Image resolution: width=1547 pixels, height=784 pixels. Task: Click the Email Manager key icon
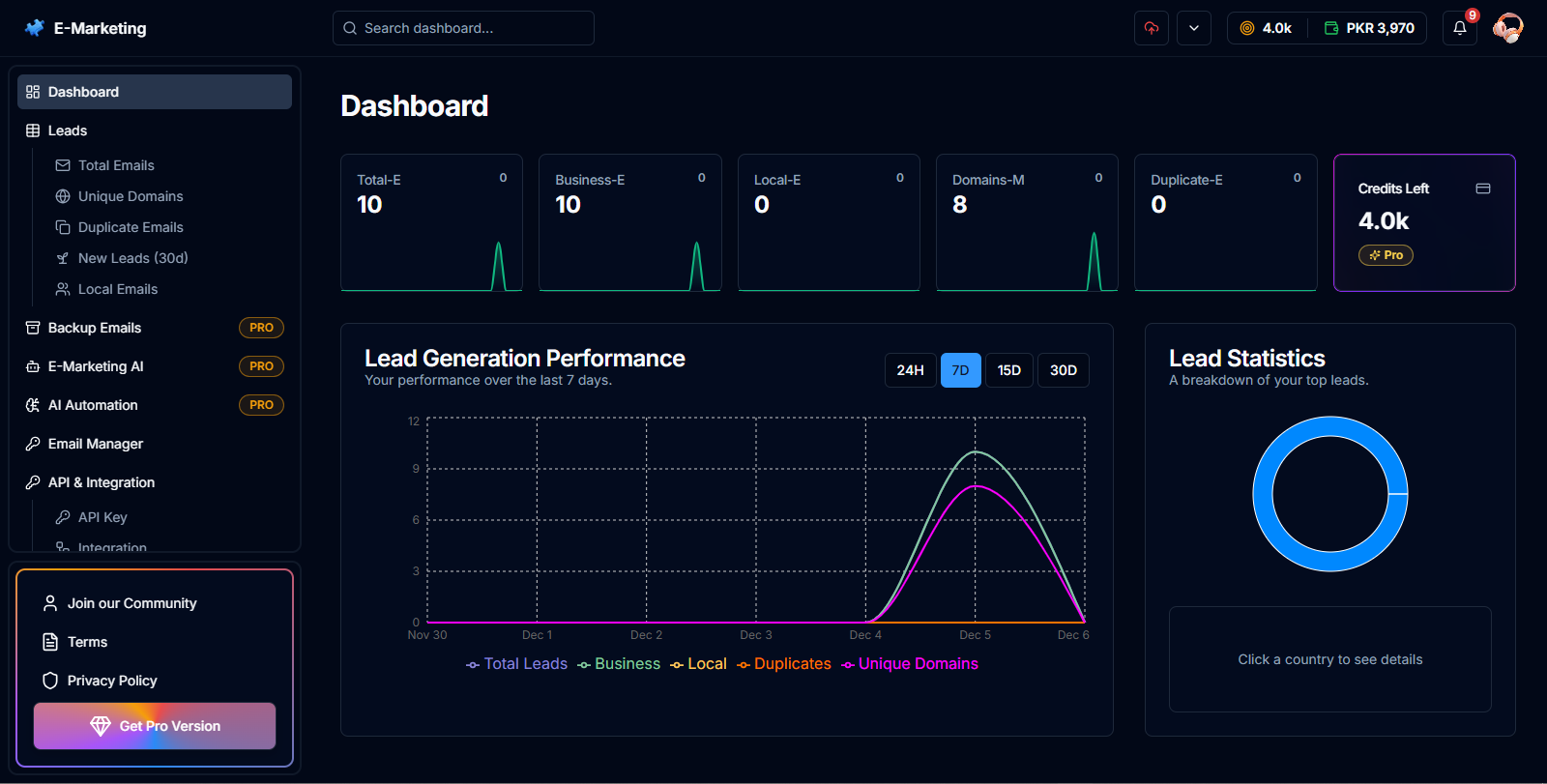point(33,444)
